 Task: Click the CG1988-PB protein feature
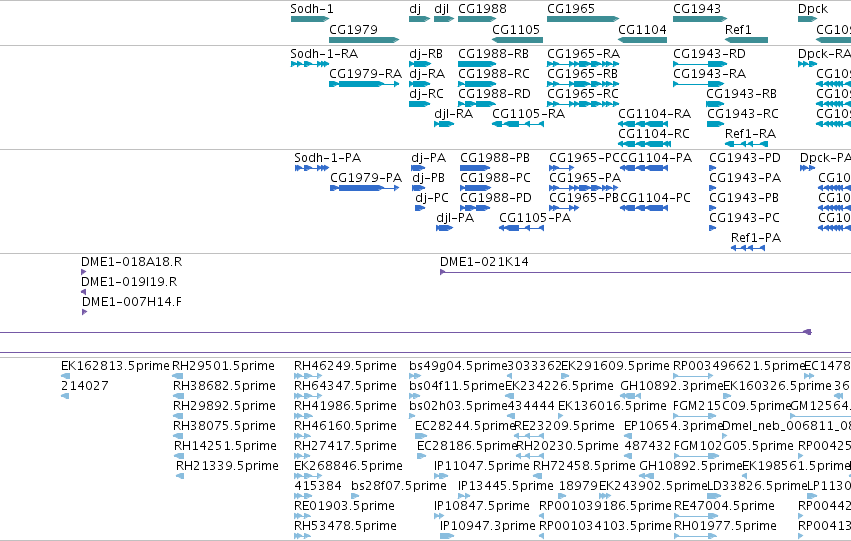(x=475, y=168)
